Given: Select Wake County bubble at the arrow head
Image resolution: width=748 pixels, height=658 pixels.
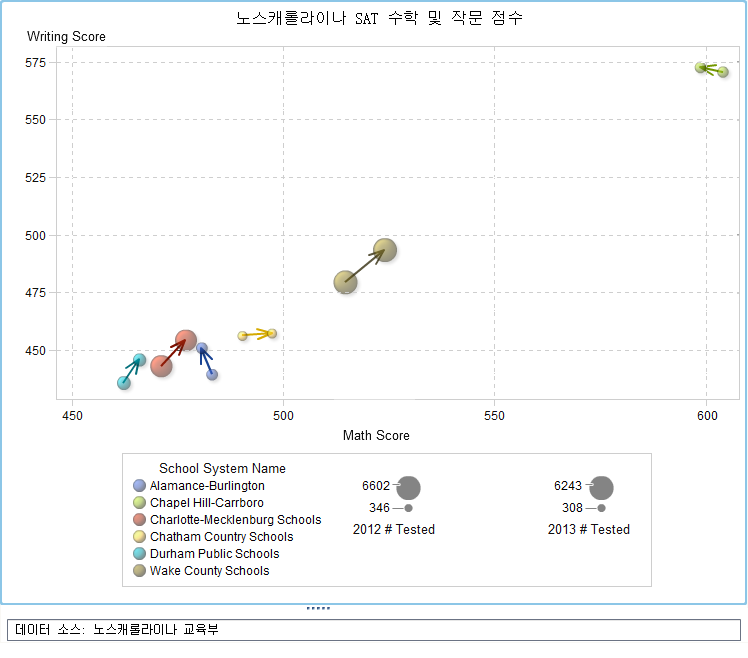Looking at the screenshot, I should [385, 250].
